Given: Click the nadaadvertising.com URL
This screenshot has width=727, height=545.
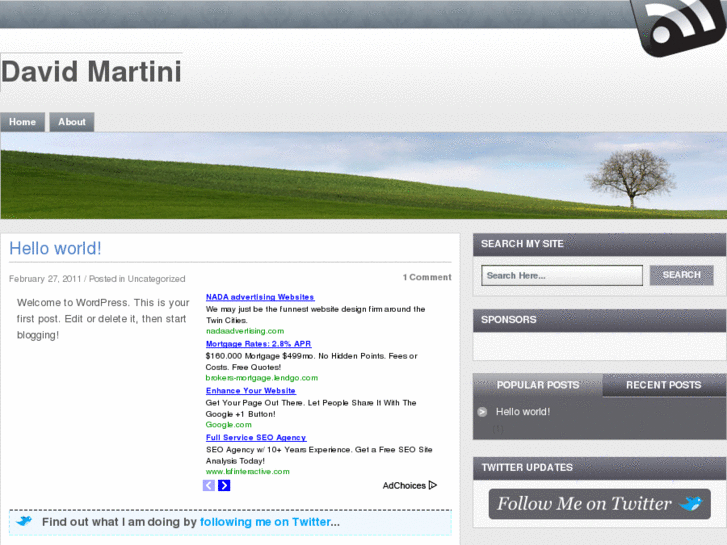Looking at the screenshot, I should click(245, 331).
